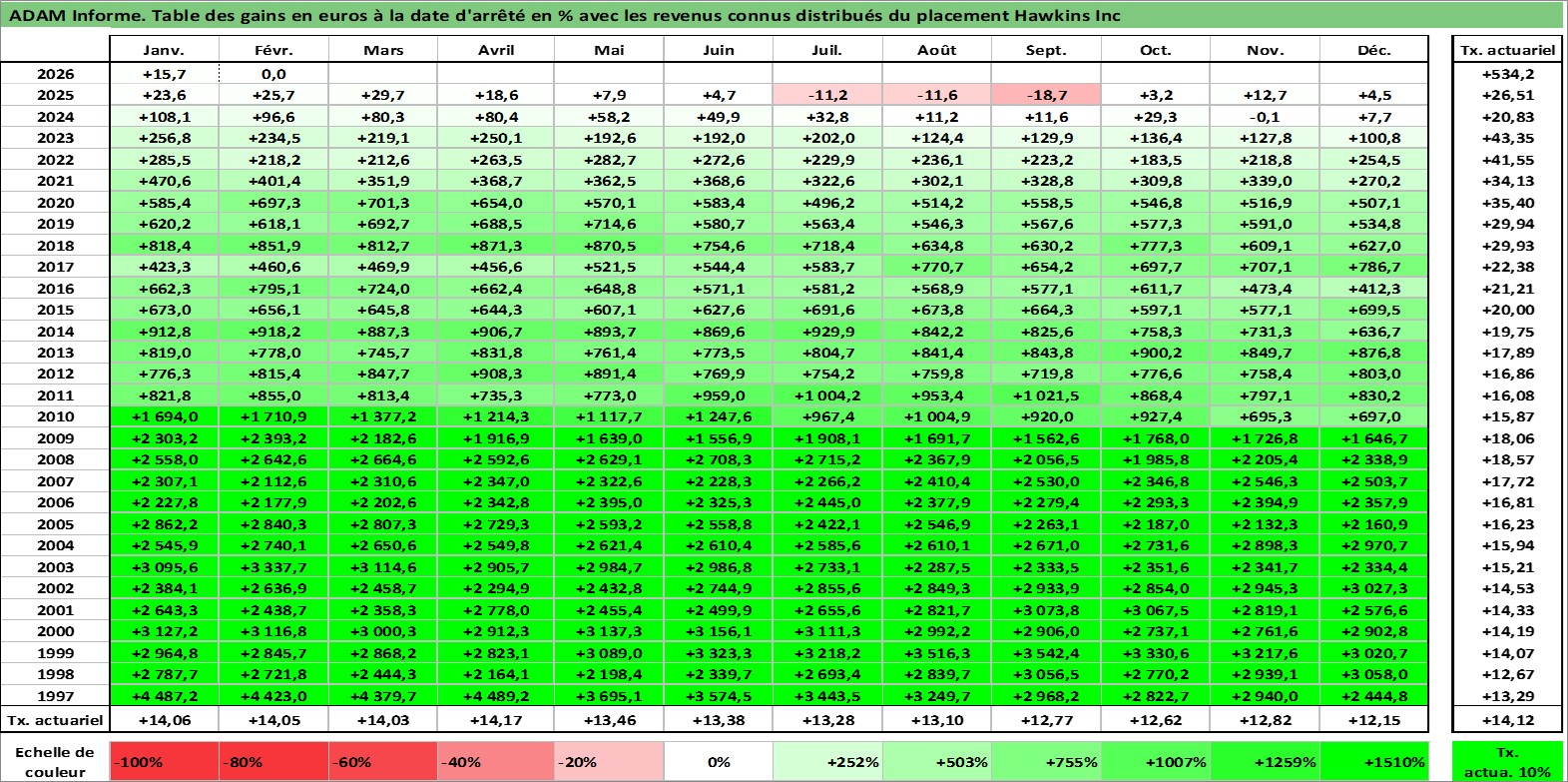Click the '+15,7' cell for January 2026
The width and height of the screenshot is (1568, 782).
164,74
